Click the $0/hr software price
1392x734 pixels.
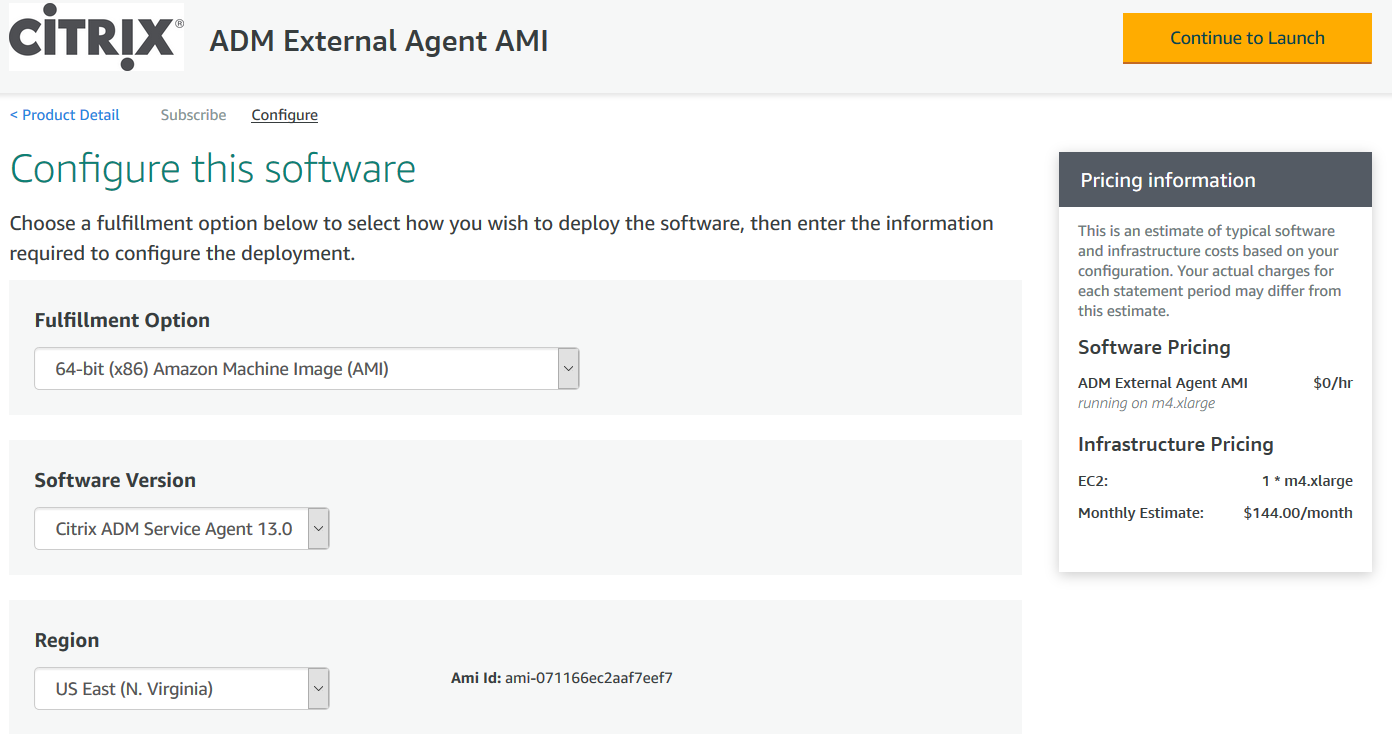click(1333, 383)
